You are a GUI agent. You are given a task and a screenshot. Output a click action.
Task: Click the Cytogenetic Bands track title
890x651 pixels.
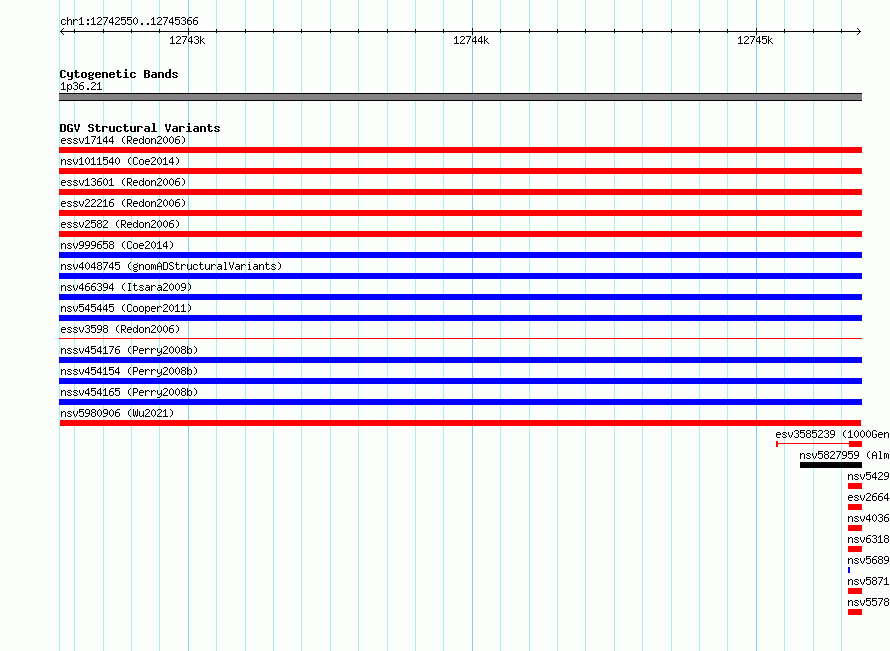coord(119,74)
